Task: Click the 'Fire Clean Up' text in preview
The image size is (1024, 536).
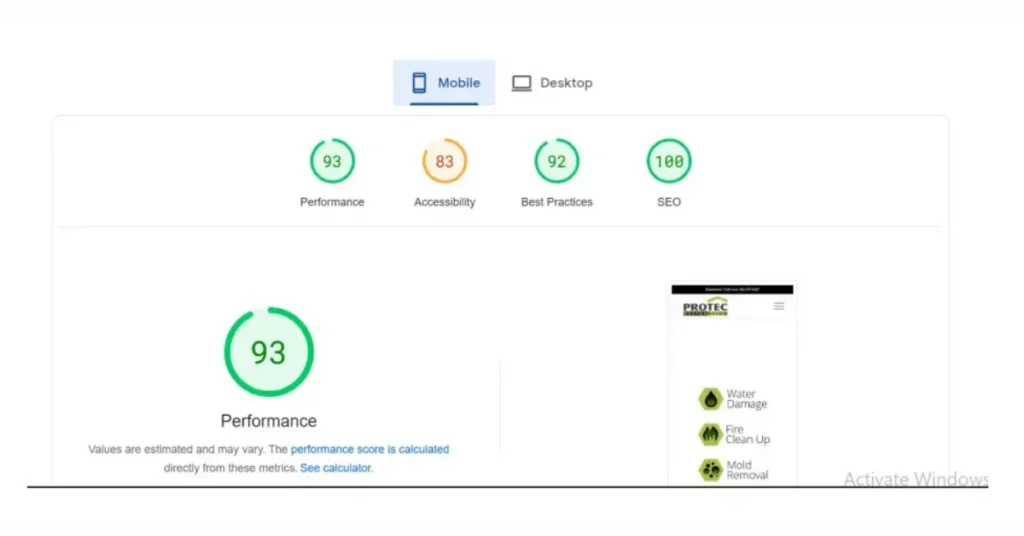Action: [748, 434]
